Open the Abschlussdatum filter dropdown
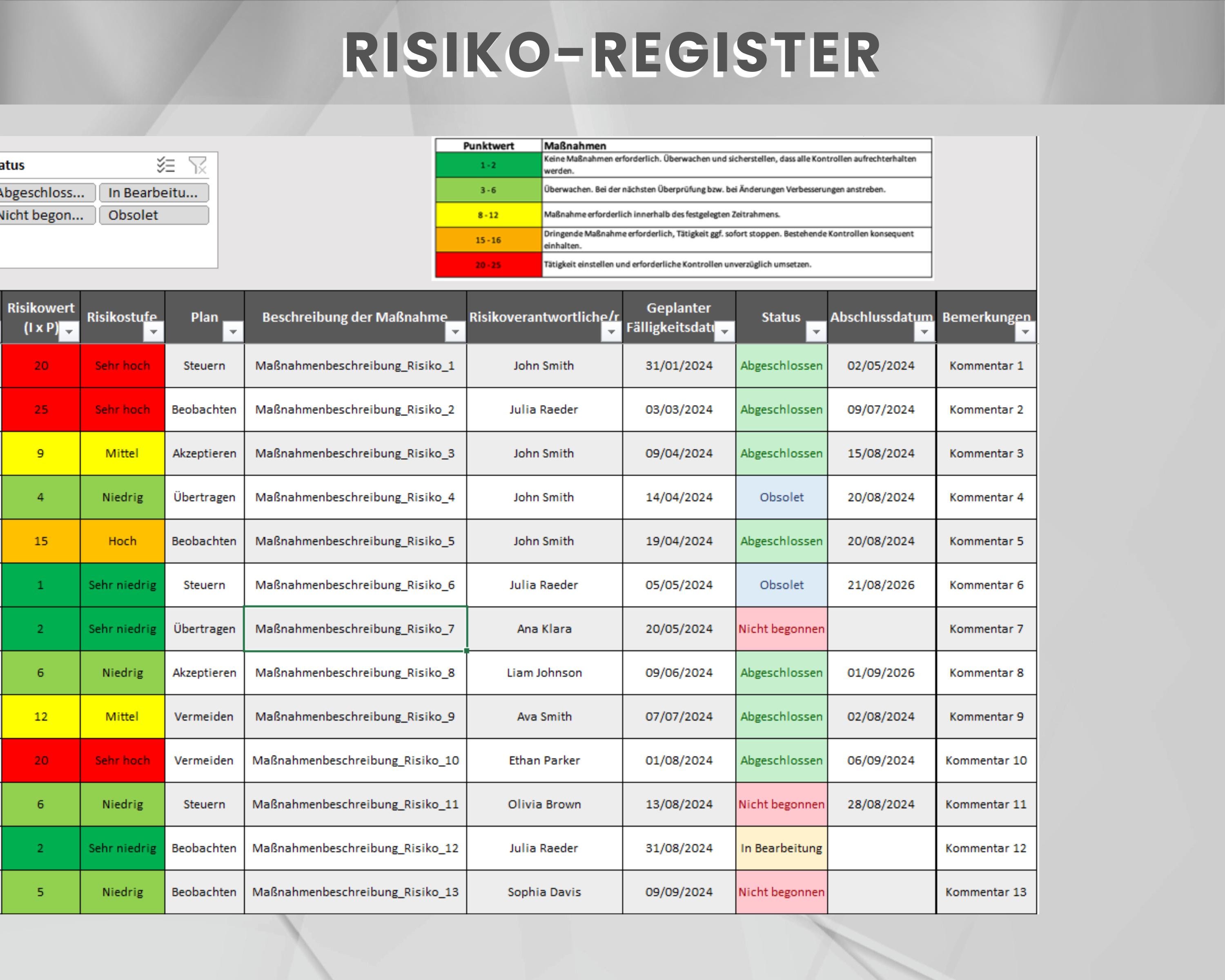The width and height of the screenshot is (1225, 980). pos(924,331)
